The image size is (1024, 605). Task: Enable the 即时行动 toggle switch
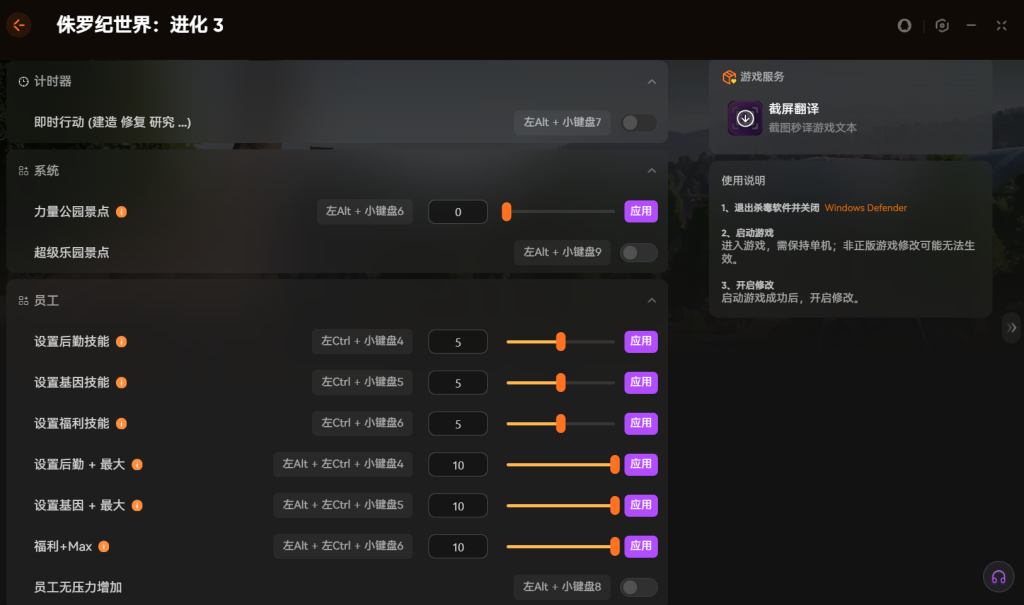point(639,123)
